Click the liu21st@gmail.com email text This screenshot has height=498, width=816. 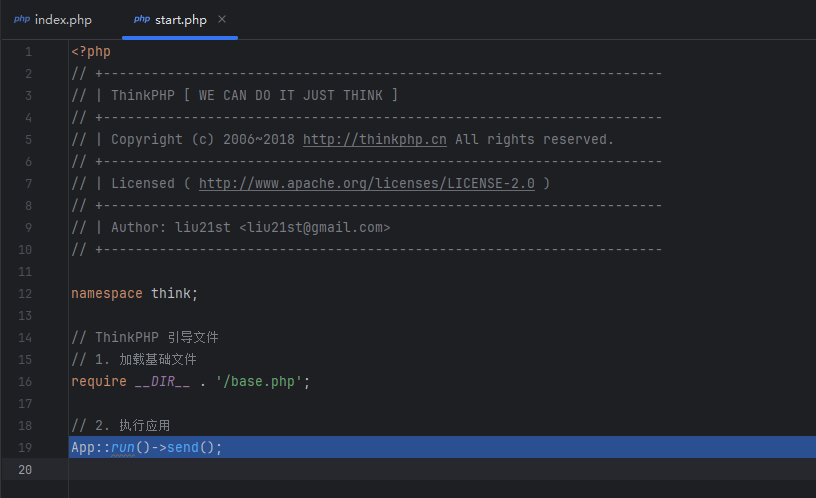[314, 227]
